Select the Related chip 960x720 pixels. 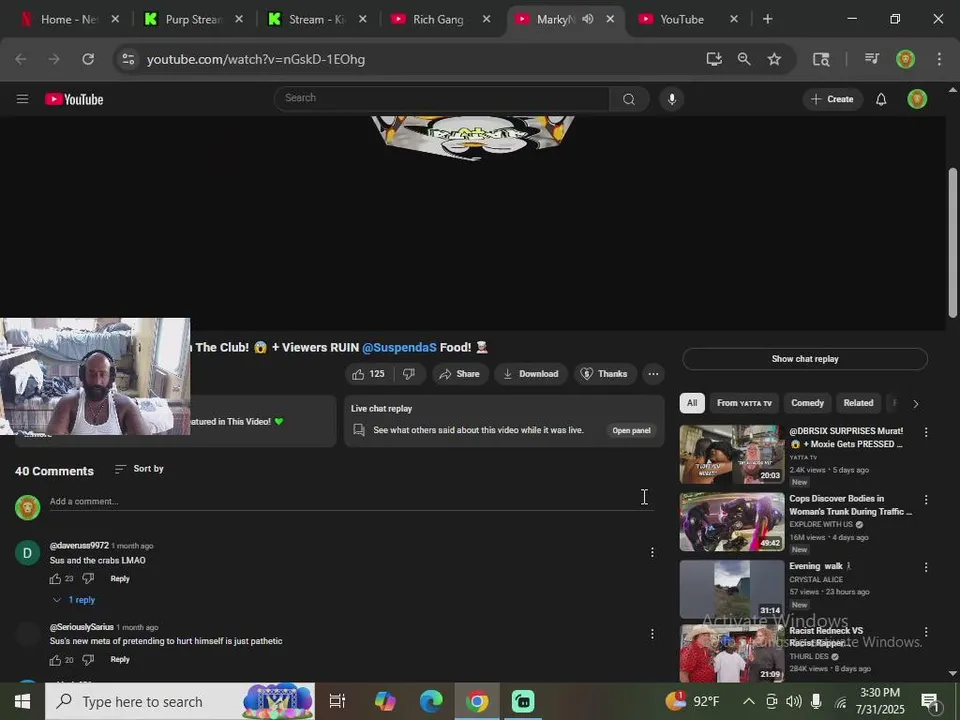pos(858,403)
